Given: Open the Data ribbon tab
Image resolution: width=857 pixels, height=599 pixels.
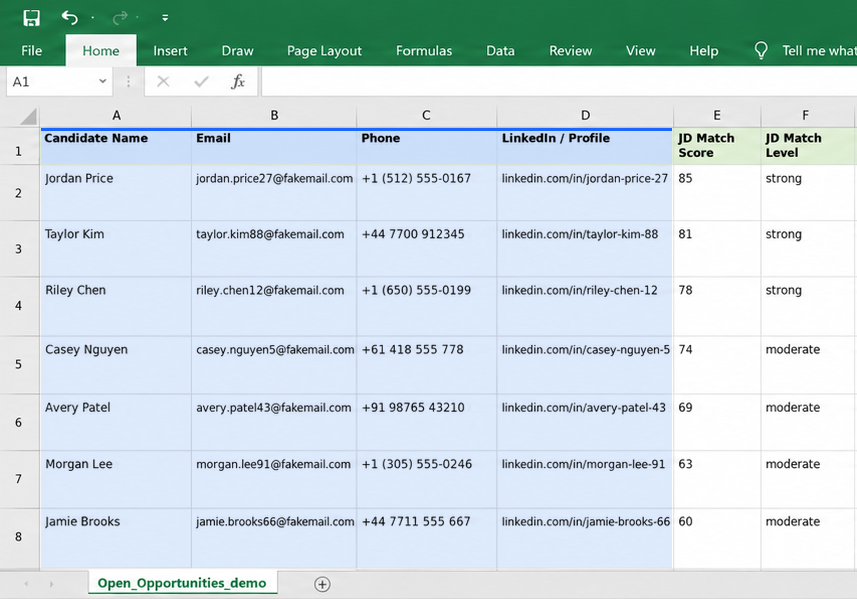Looking at the screenshot, I should point(501,51).
